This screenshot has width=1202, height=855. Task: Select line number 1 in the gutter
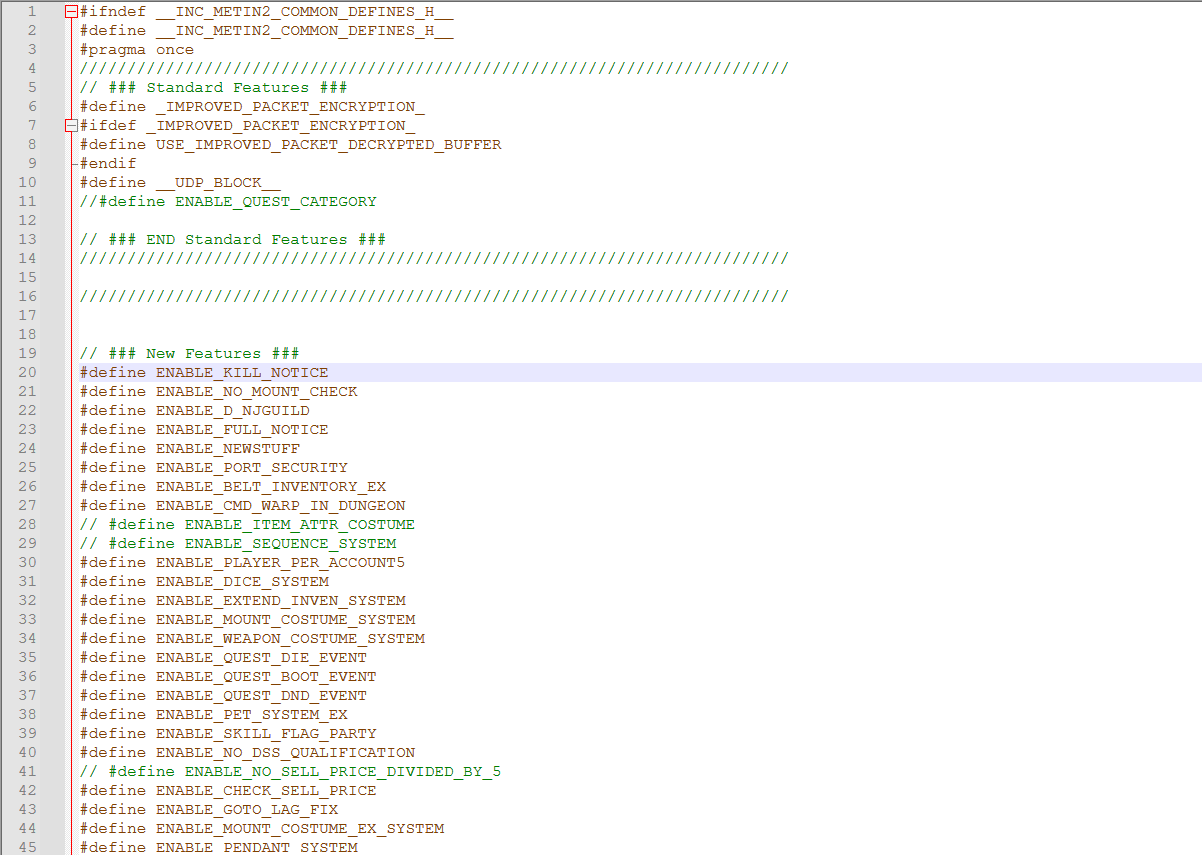tap(31, 11)
